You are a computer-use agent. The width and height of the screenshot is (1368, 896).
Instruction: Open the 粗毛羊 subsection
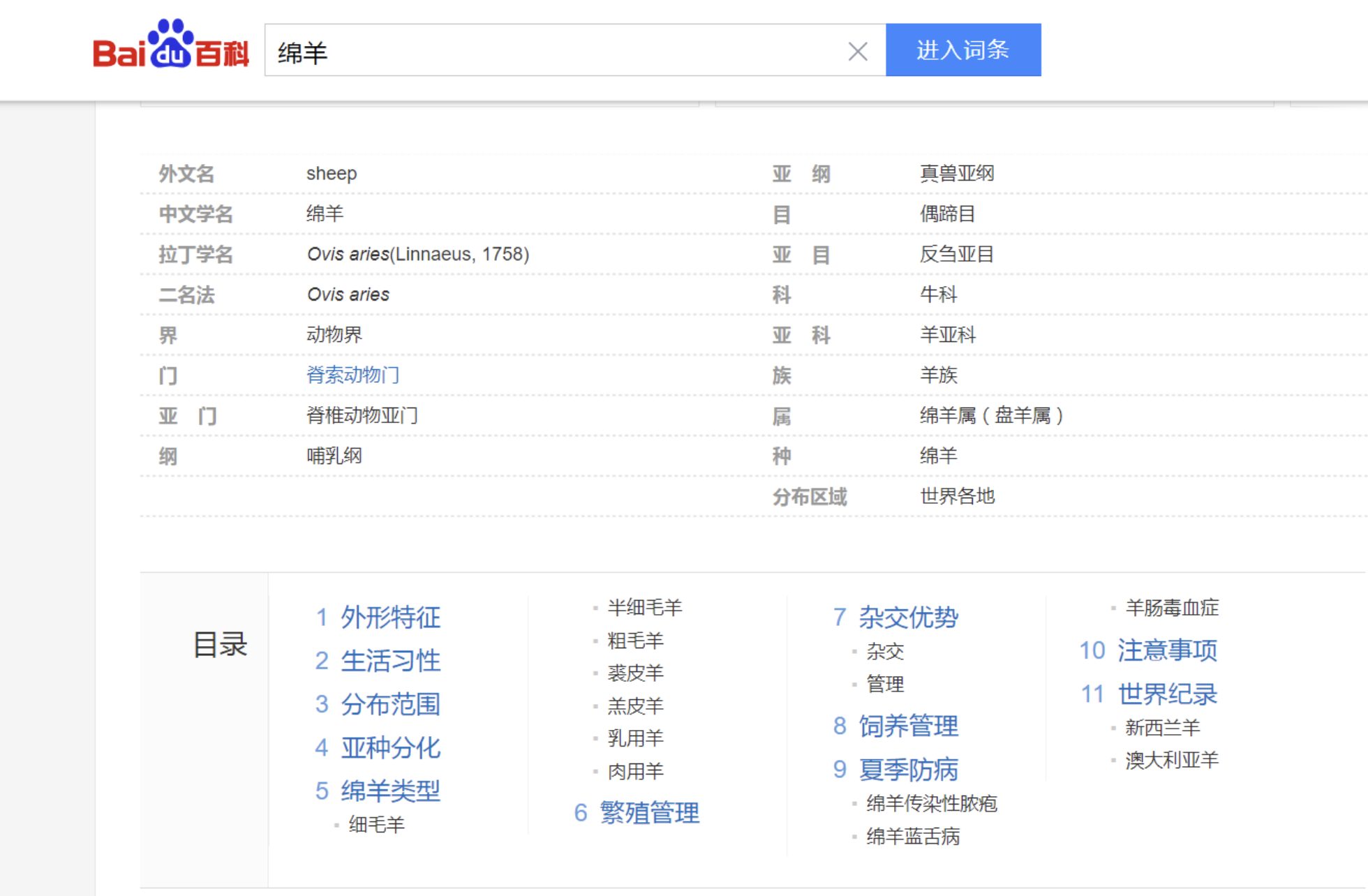tap(635, 641)
